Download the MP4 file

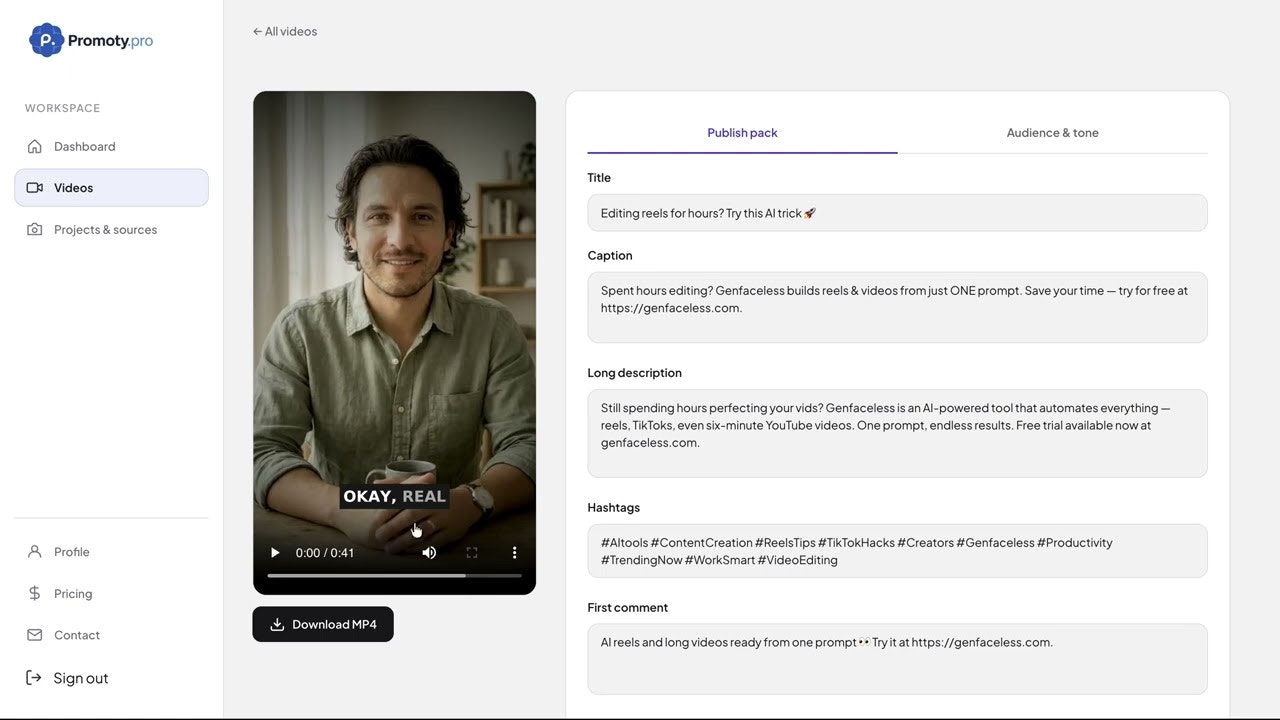(323, 624)
